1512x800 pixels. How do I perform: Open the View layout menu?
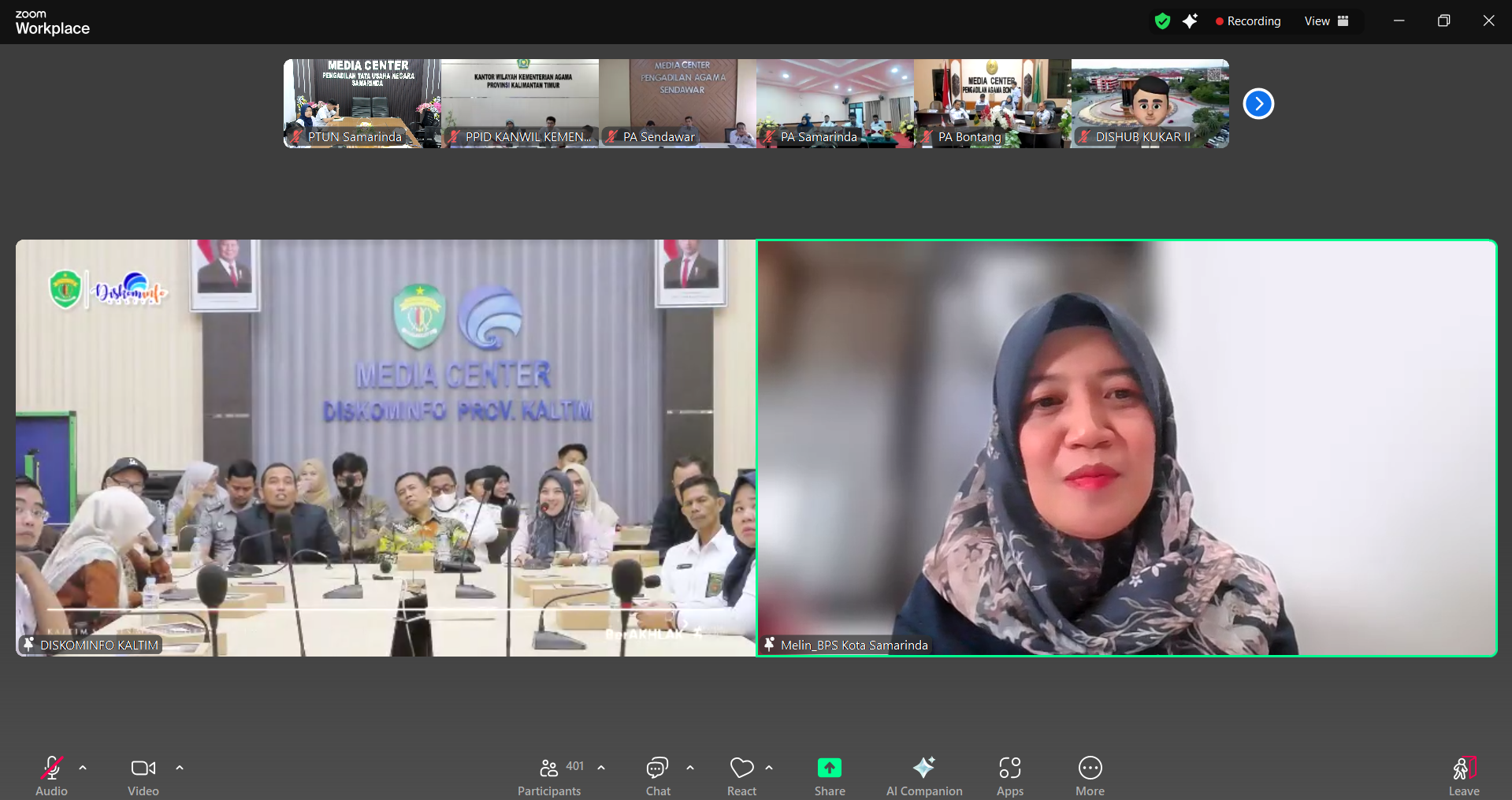point(1326,21)
